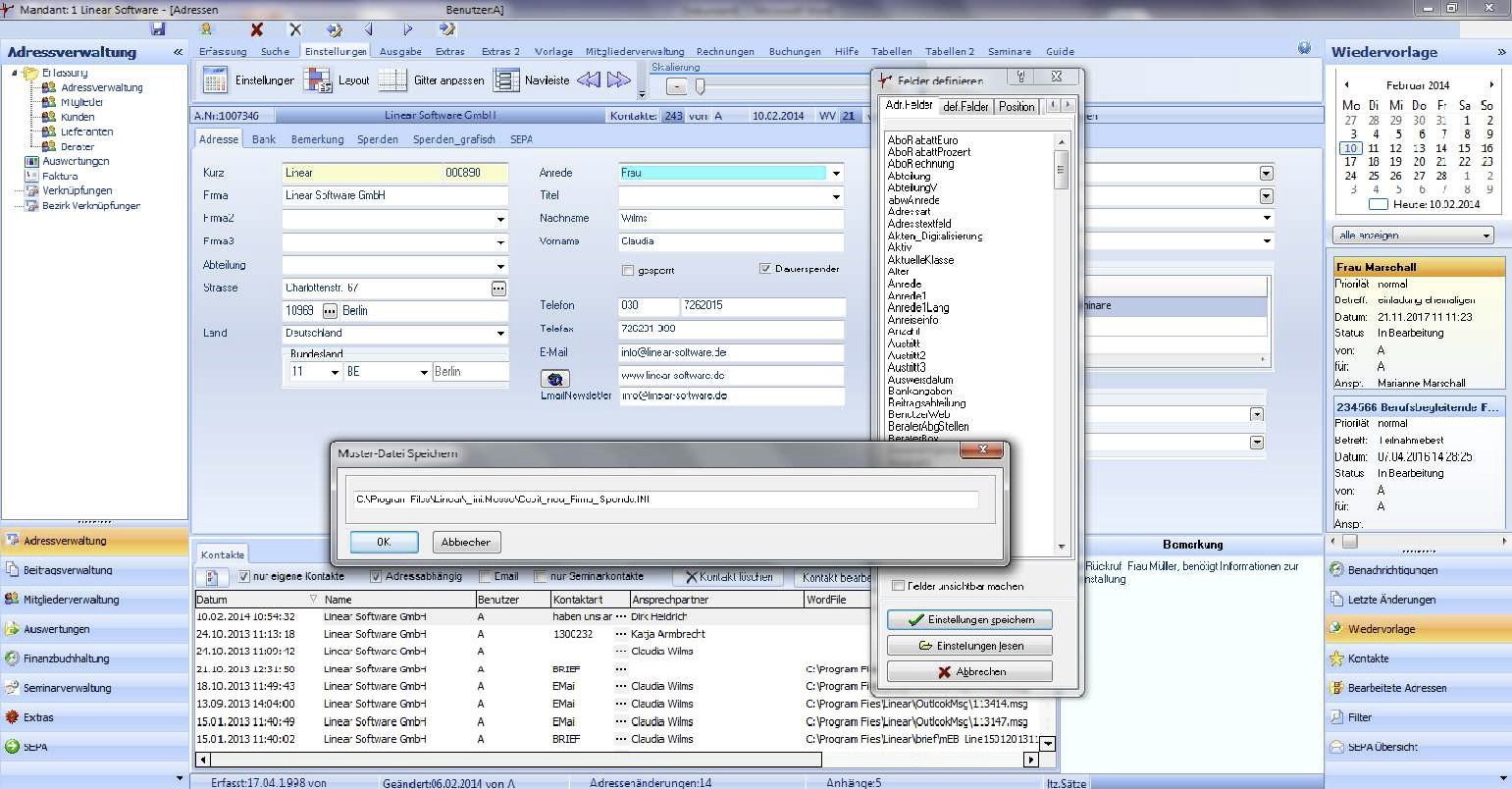The width and height of the screenshot is (1512, 789).
Task: Open the 'alle anzeigen' dropdown in Wiedervorlage
Action: (1486, 236)
